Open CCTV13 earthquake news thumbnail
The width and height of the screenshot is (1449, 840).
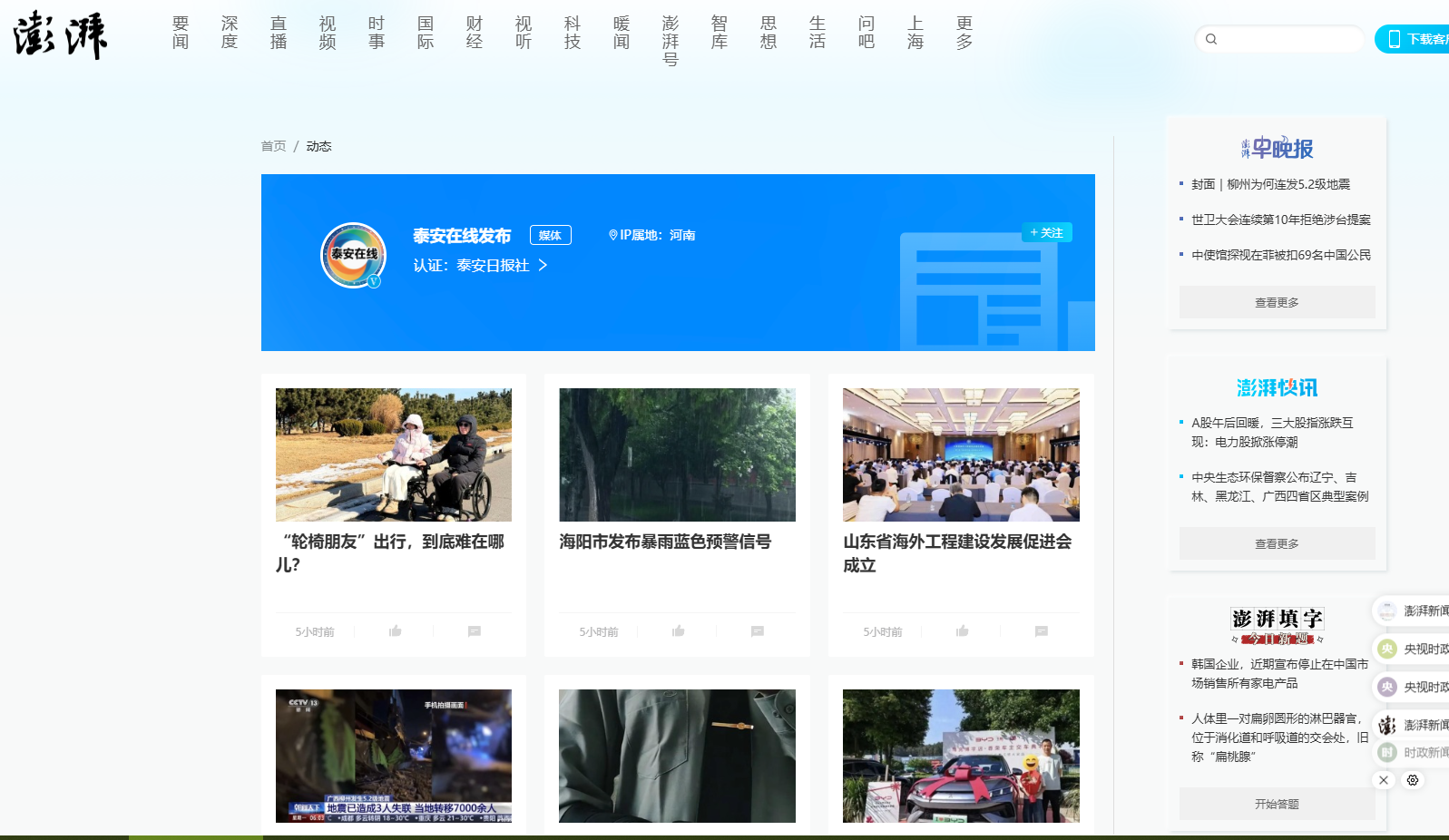point(394,756)
